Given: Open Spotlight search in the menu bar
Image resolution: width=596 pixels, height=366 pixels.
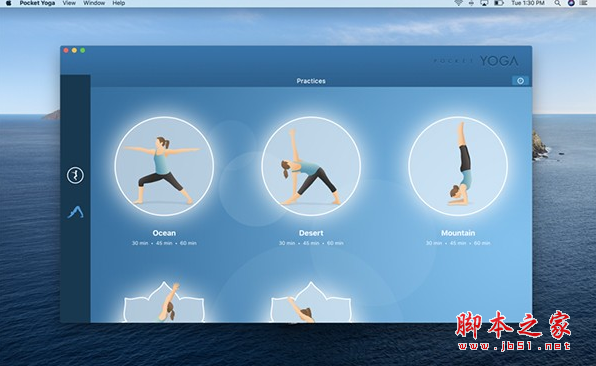Looking at the screenshot, I should 557,3.
